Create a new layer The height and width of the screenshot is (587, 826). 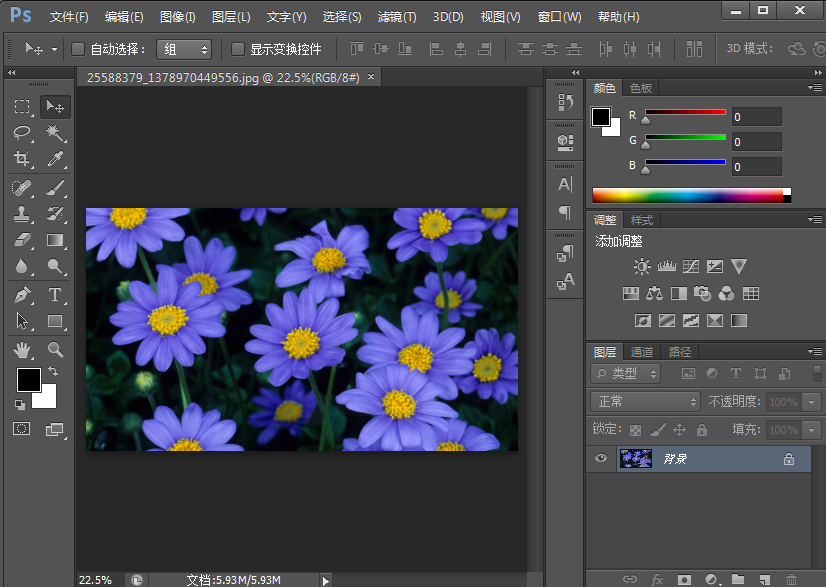pyautogui.click(x=764, y=580)
